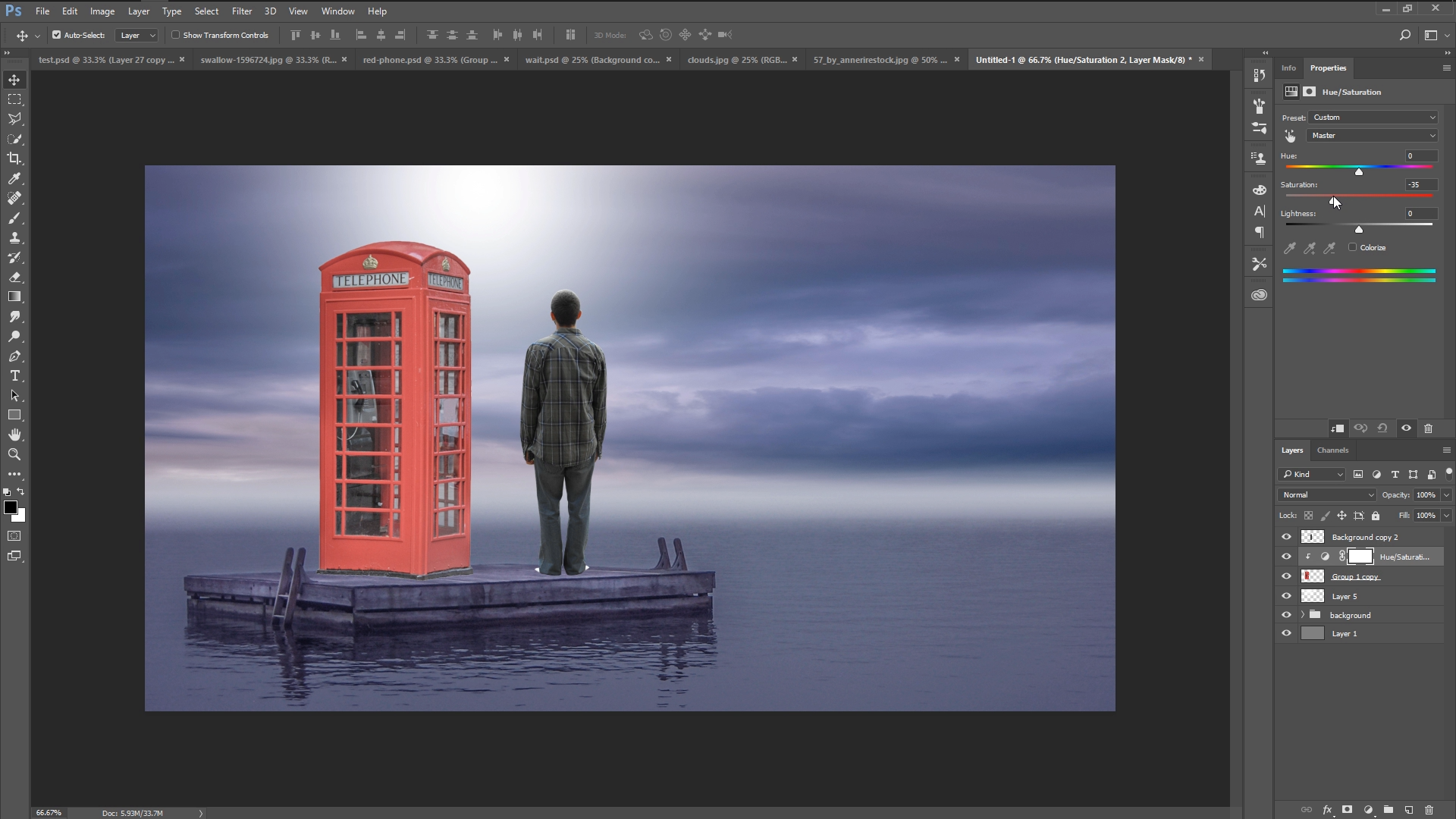This screenshot has height=819, width=1456.
Task: Select the Move tool
Action: coord(14,80)
